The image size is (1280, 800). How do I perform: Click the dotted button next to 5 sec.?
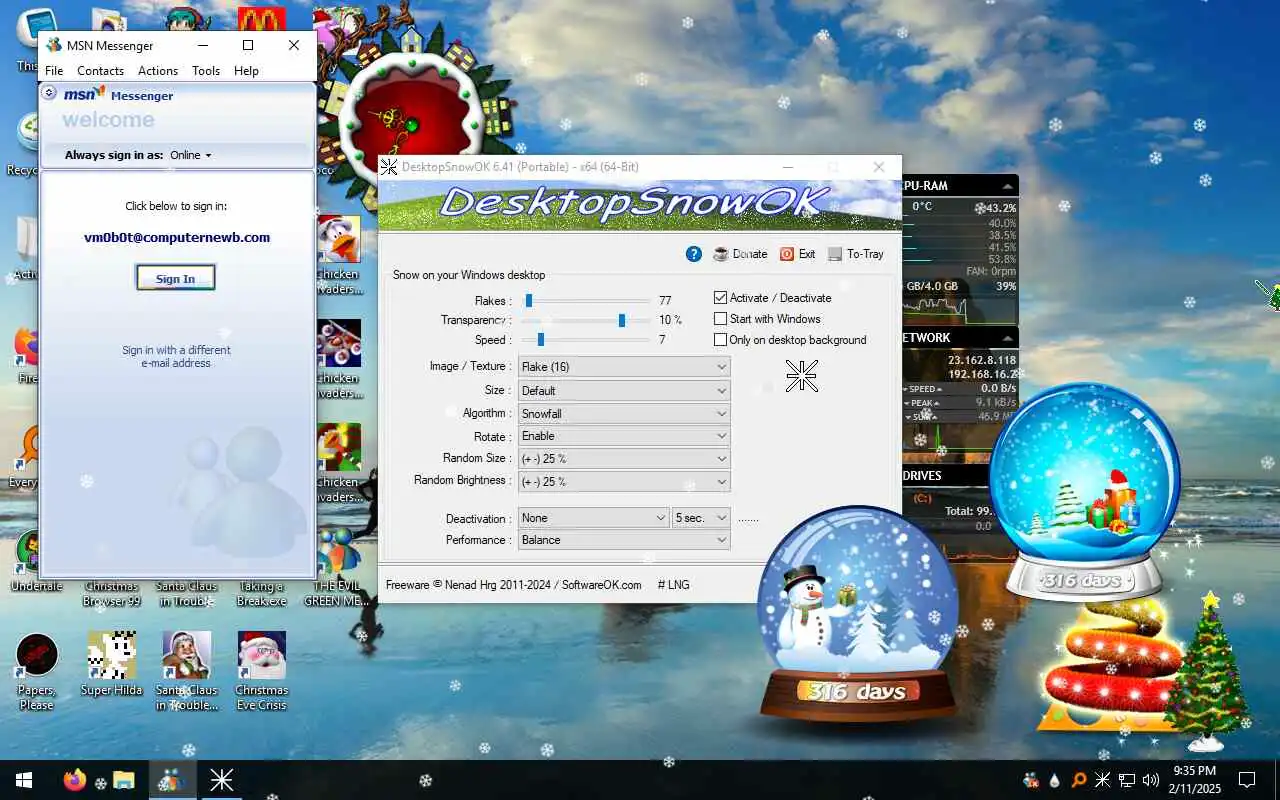[748, 518]
